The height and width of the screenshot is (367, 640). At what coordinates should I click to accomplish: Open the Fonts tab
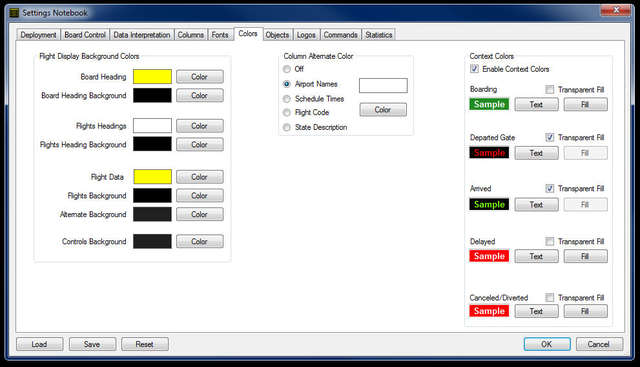[220, 35]
